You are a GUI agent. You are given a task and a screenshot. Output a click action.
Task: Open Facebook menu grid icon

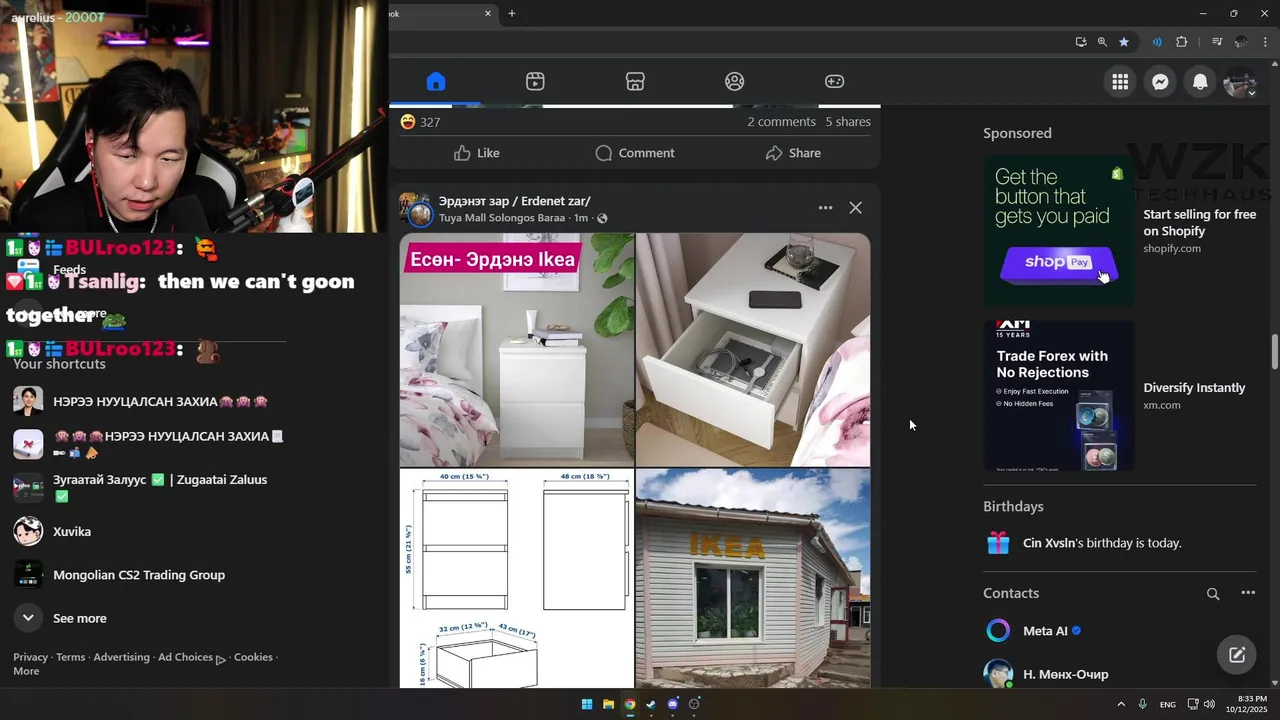click(1120, 82)
